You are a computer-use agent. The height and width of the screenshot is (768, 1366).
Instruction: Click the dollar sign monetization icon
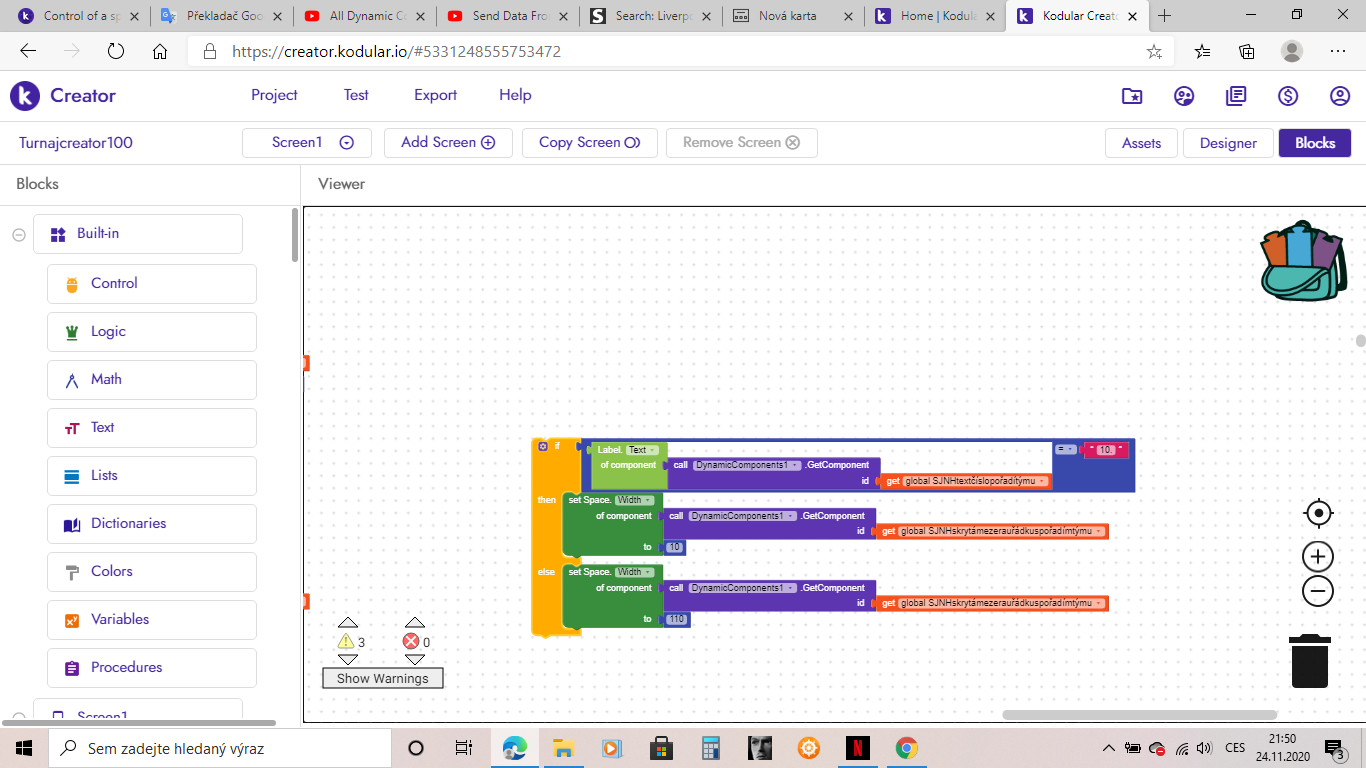[1288, 96]
